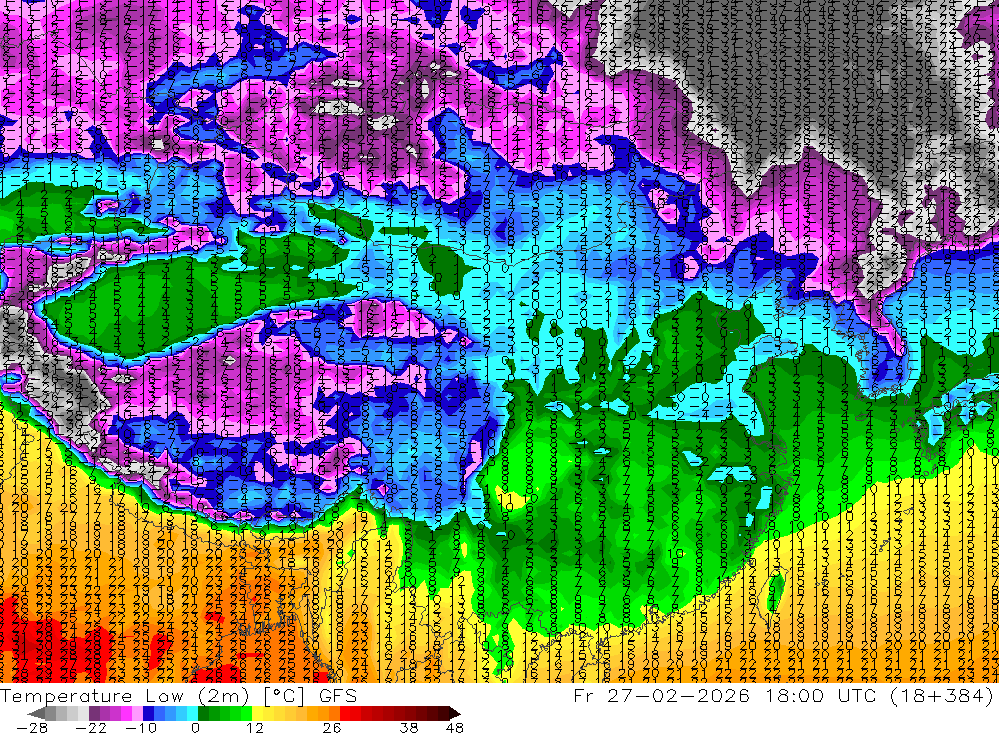1000x733 pixels.
Task: Click the 'Fr 27-02-2026 18:00 UTC' date label
Action: click(726, 695)
